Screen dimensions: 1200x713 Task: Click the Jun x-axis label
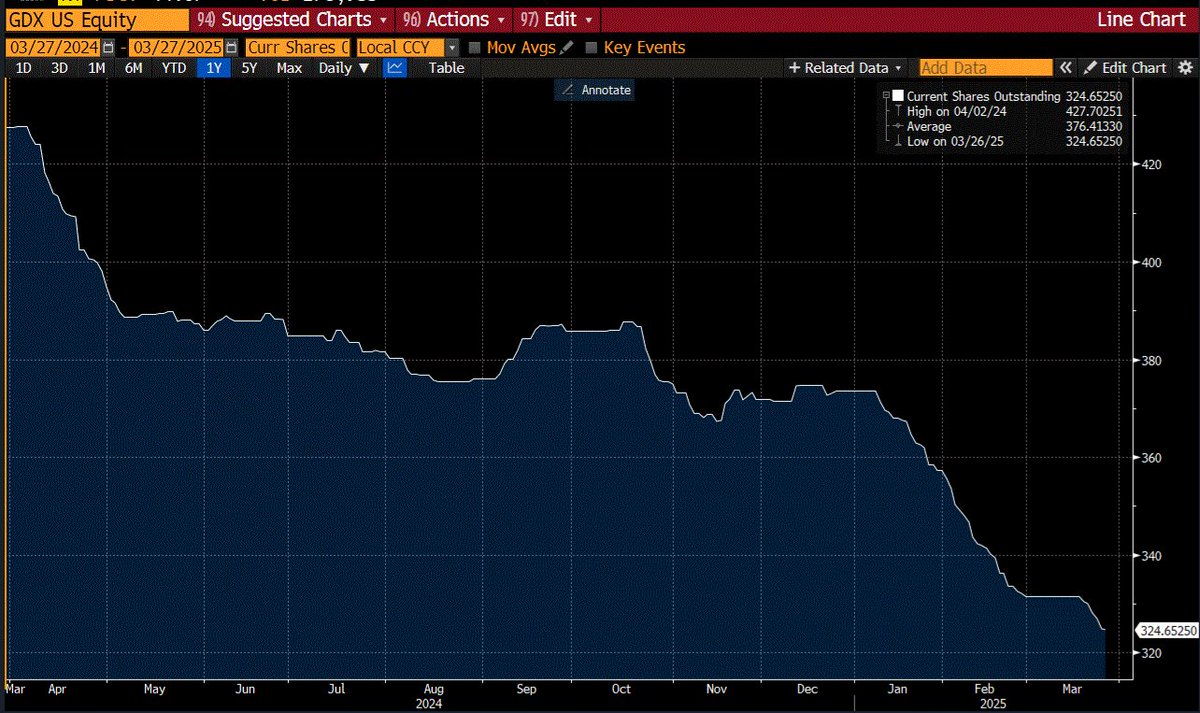pos(244,689)
